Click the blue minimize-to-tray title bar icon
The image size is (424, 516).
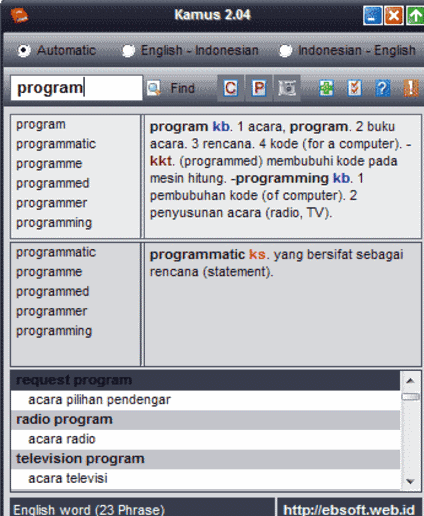click(x=373, y=15)
